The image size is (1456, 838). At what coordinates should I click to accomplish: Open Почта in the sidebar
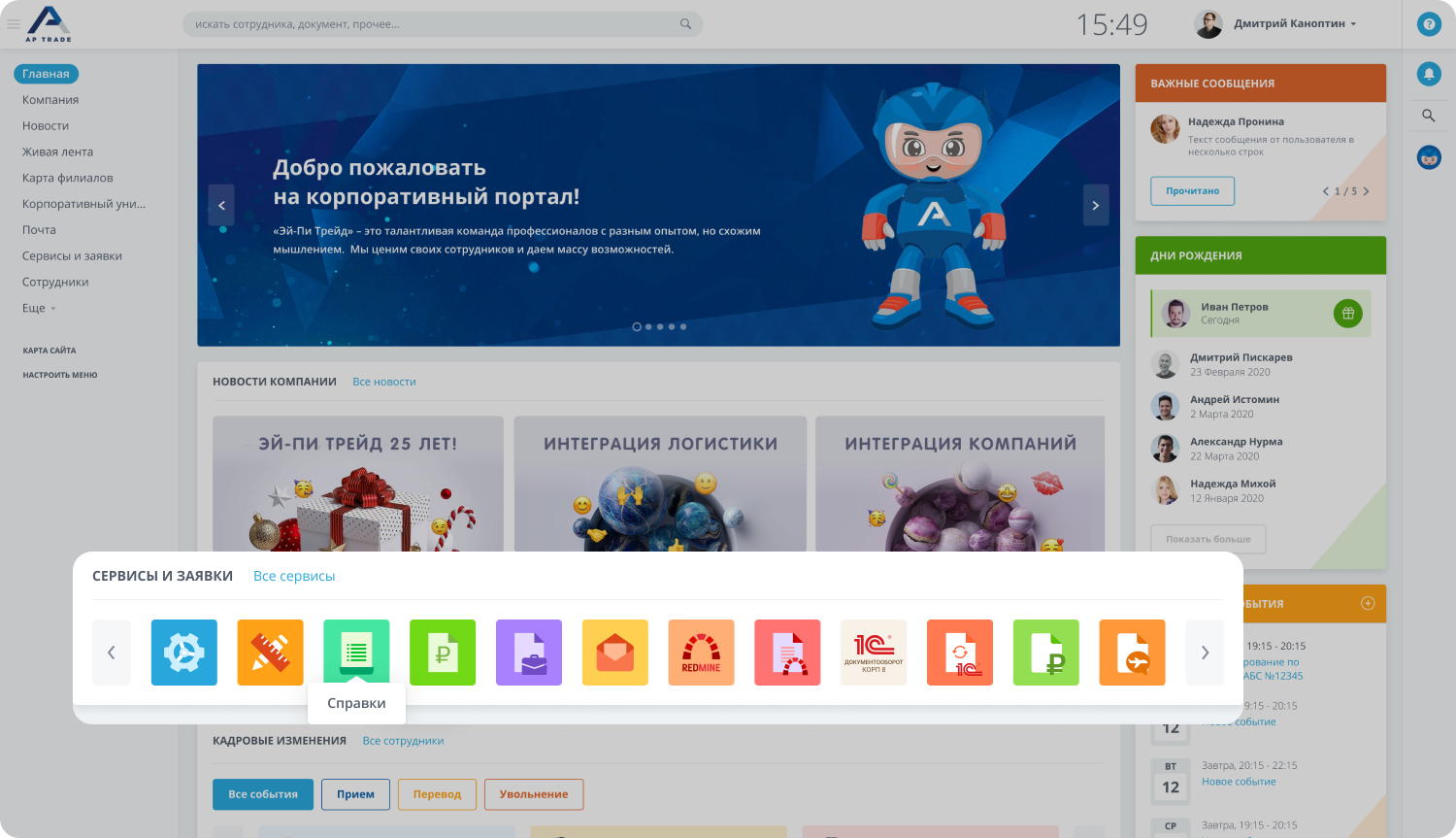[39, 230]
